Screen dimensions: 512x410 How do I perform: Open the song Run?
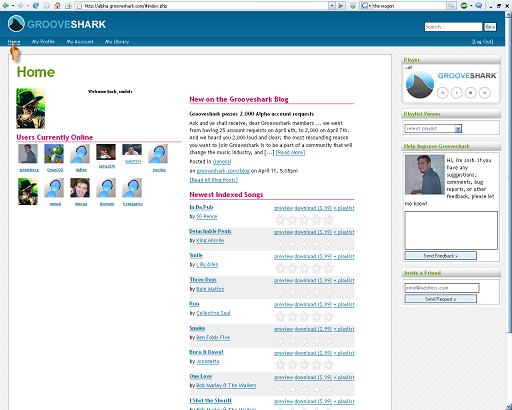(194, 304)
